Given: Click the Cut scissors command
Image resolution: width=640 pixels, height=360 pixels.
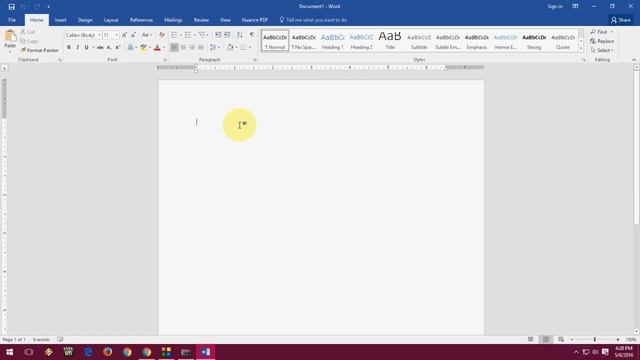Looking at the screenshot, I should pyautogui.click(x=28, y=32).
